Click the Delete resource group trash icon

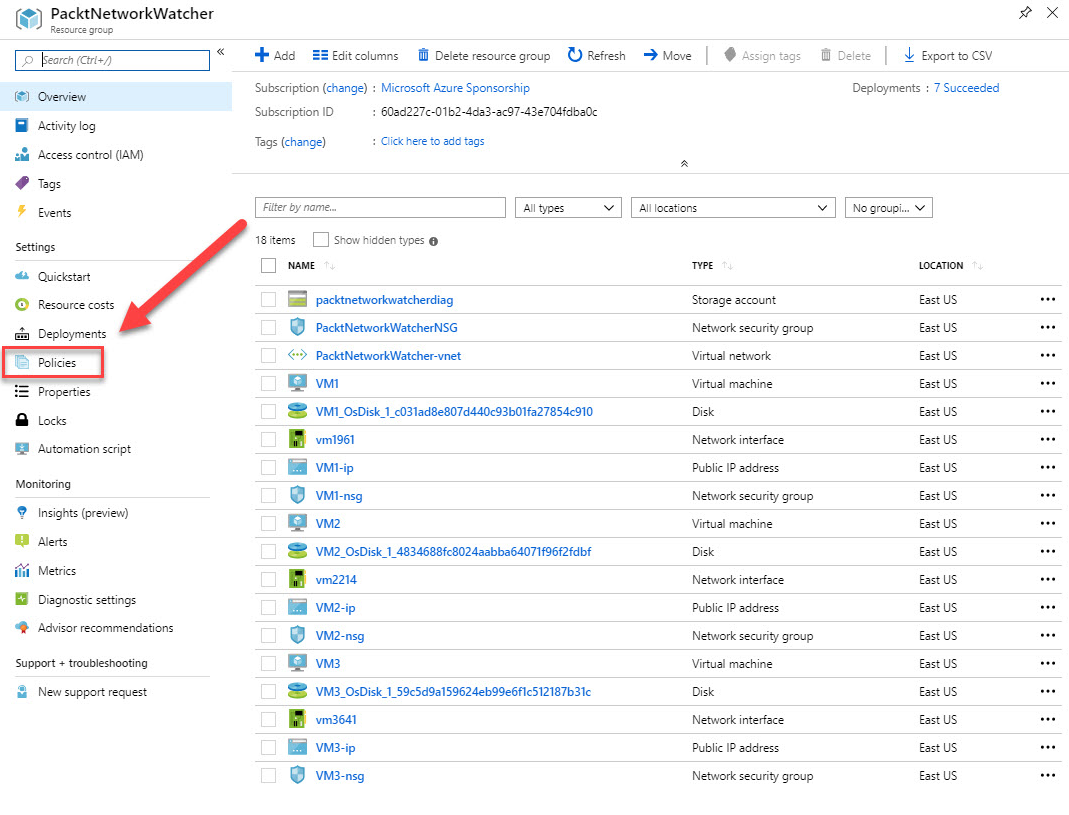pyautogui.click(x=423, y=55)
